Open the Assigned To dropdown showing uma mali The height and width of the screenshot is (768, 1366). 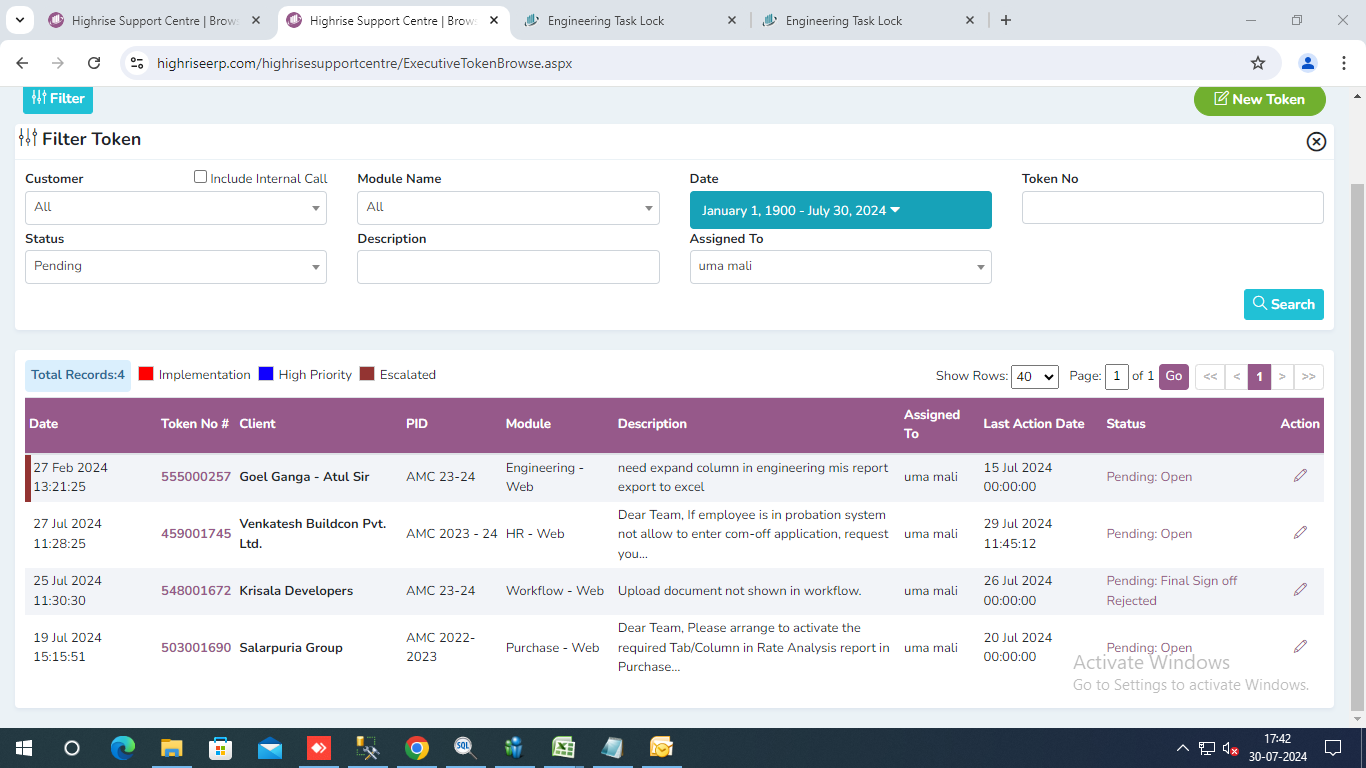click(x=840, y=267)
